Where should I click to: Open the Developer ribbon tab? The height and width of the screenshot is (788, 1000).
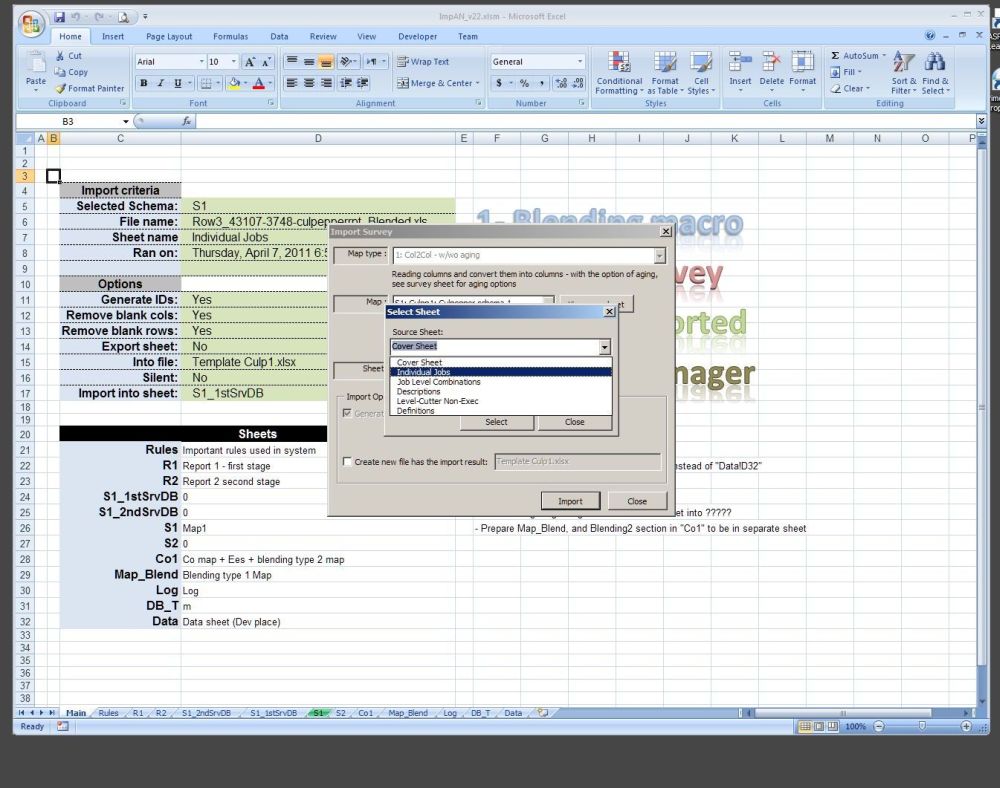tap(417, 37)
